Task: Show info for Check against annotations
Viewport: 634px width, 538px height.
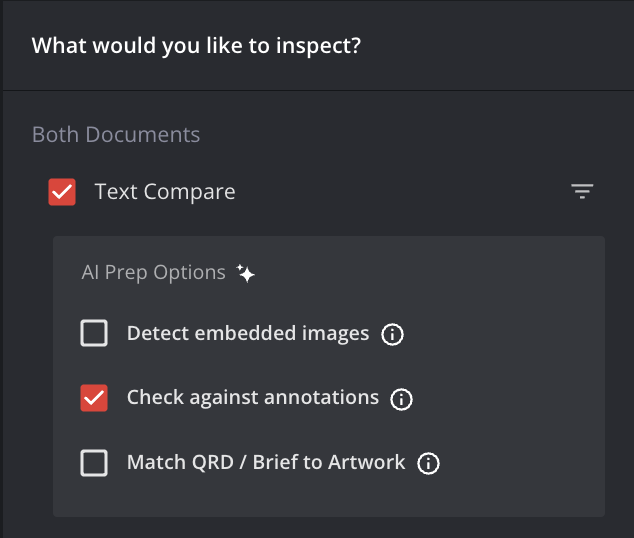Action: click(402, 399)
